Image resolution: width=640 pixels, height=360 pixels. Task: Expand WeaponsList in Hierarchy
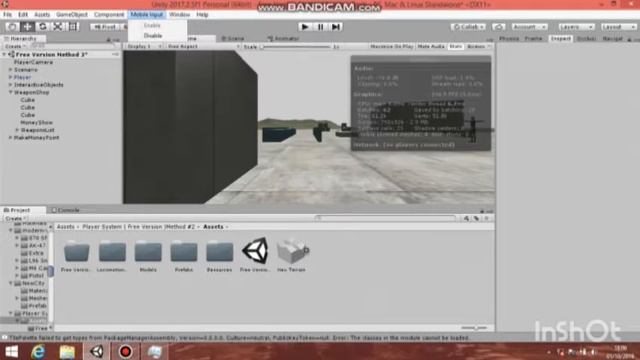pos(17,130)
